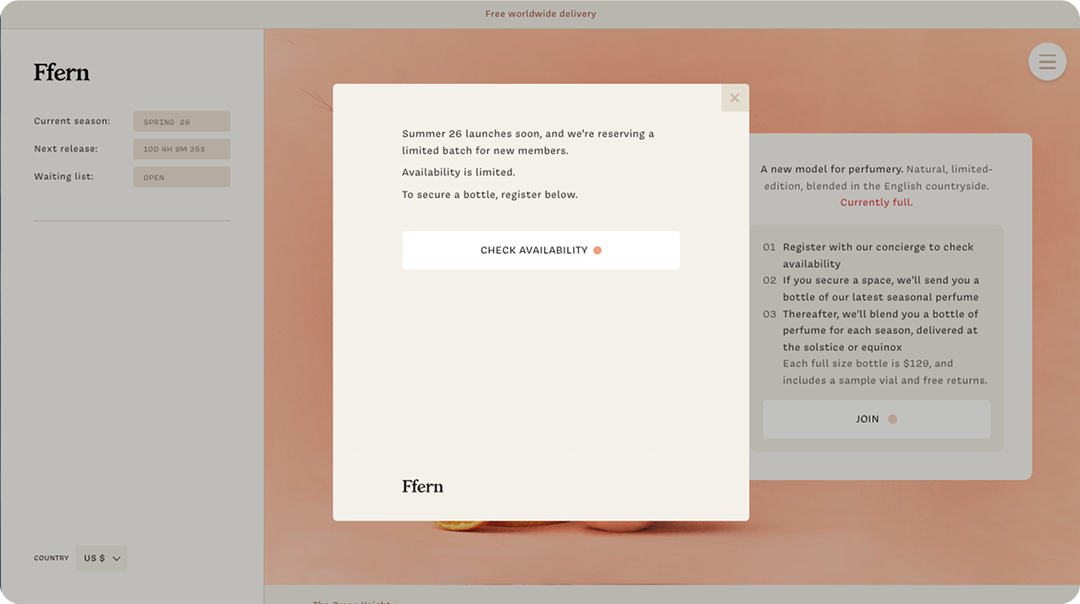The width and height of the screenshot is (1080, 604).
Task: Click the next release countdown timer
Action: tap(182, 149)
